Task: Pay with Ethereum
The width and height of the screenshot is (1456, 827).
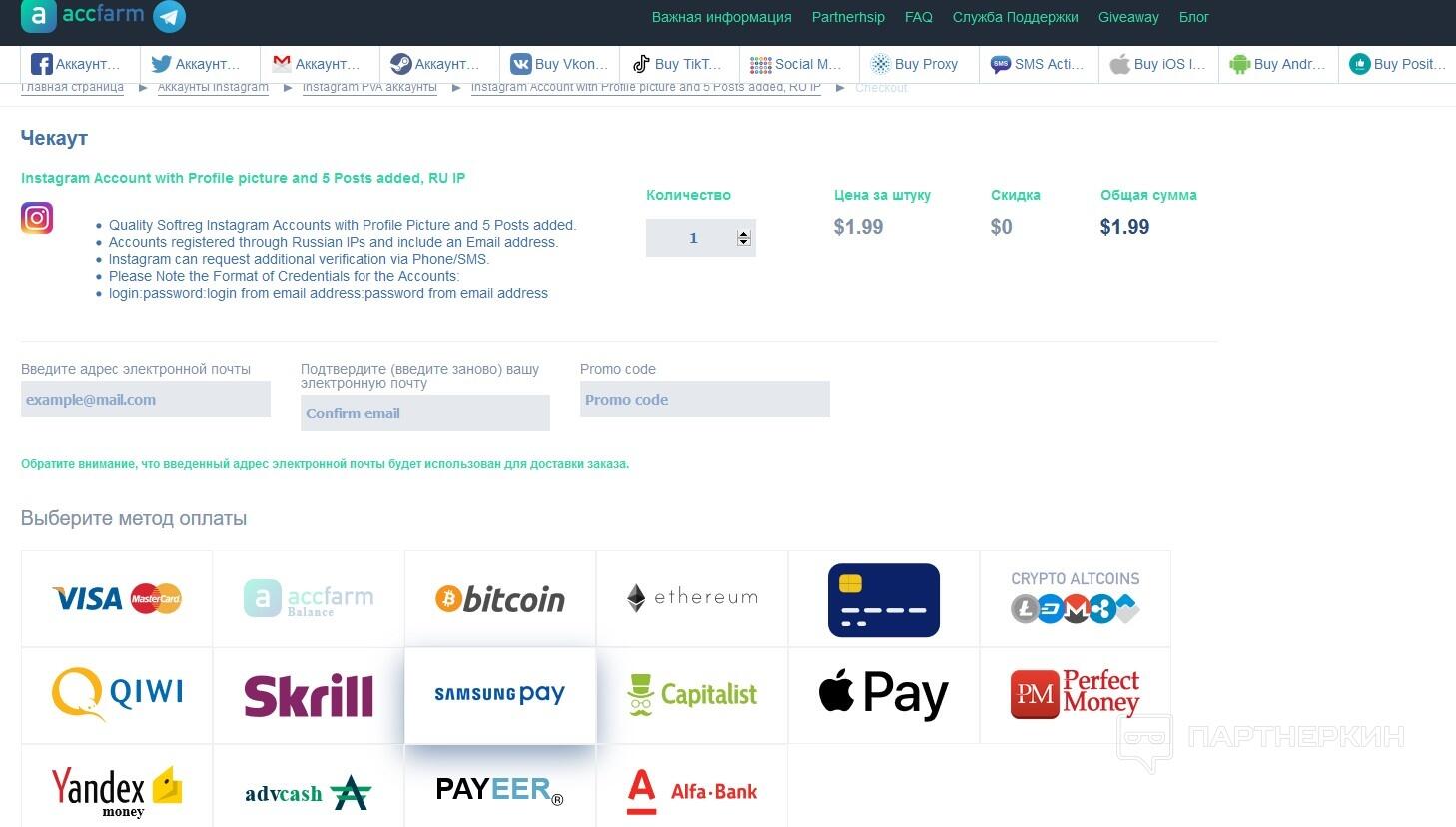Action: point(692,599)
